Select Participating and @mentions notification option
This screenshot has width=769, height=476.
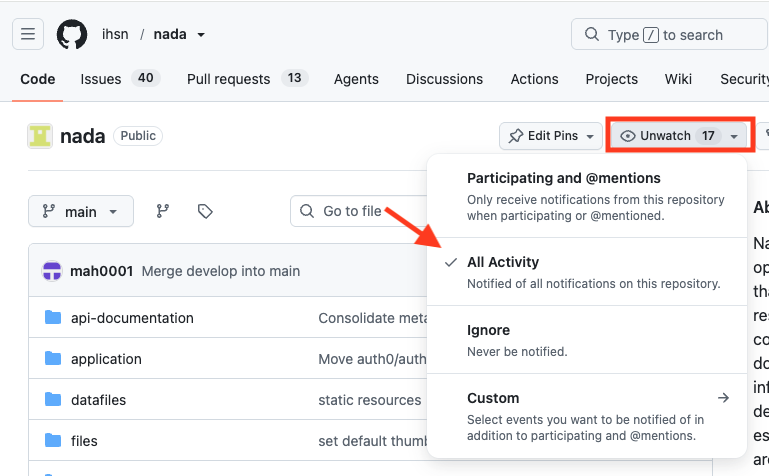587,196
